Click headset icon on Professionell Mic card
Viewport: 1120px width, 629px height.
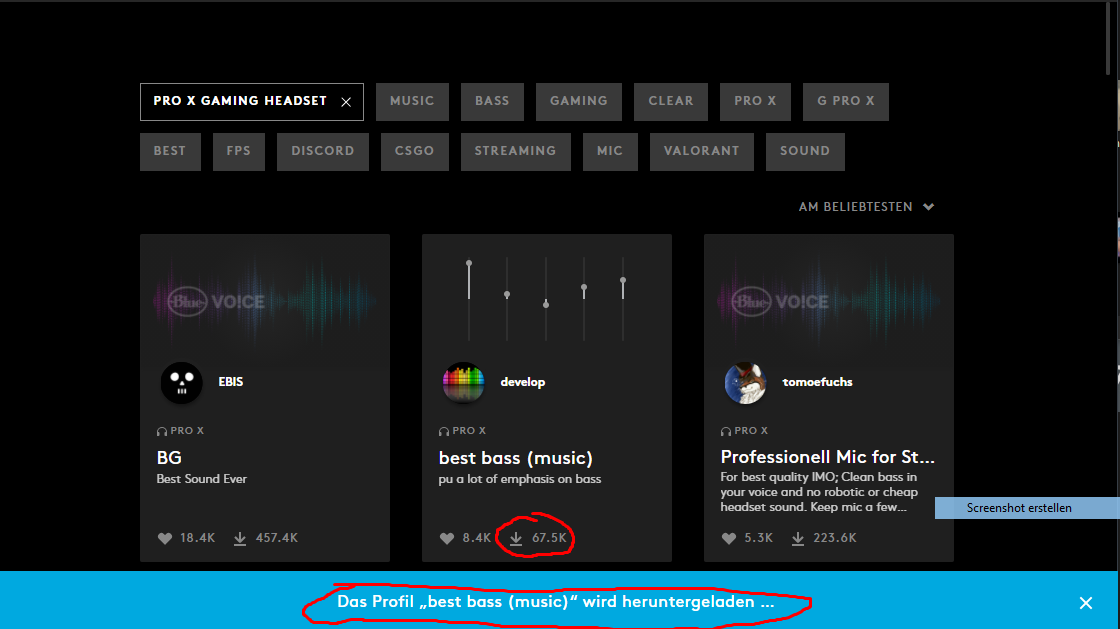[726, 431]
